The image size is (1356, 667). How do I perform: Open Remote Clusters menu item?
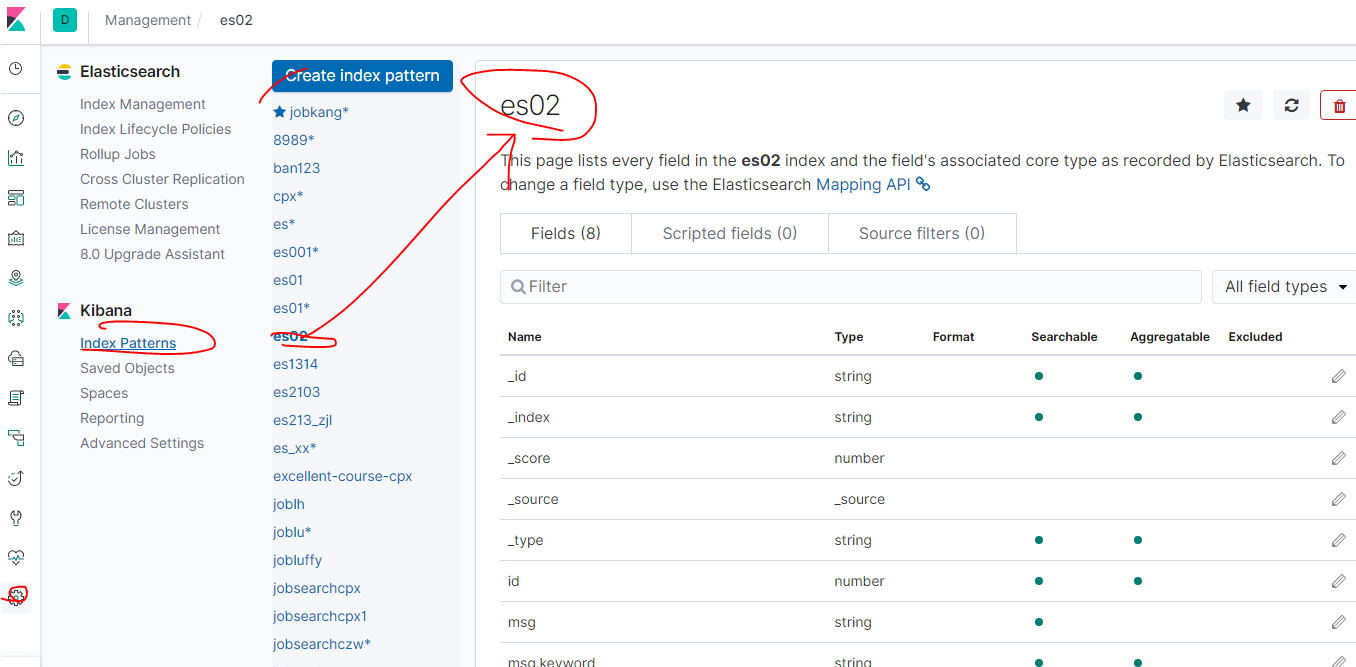pyautogui.click(x=134, y=204)
